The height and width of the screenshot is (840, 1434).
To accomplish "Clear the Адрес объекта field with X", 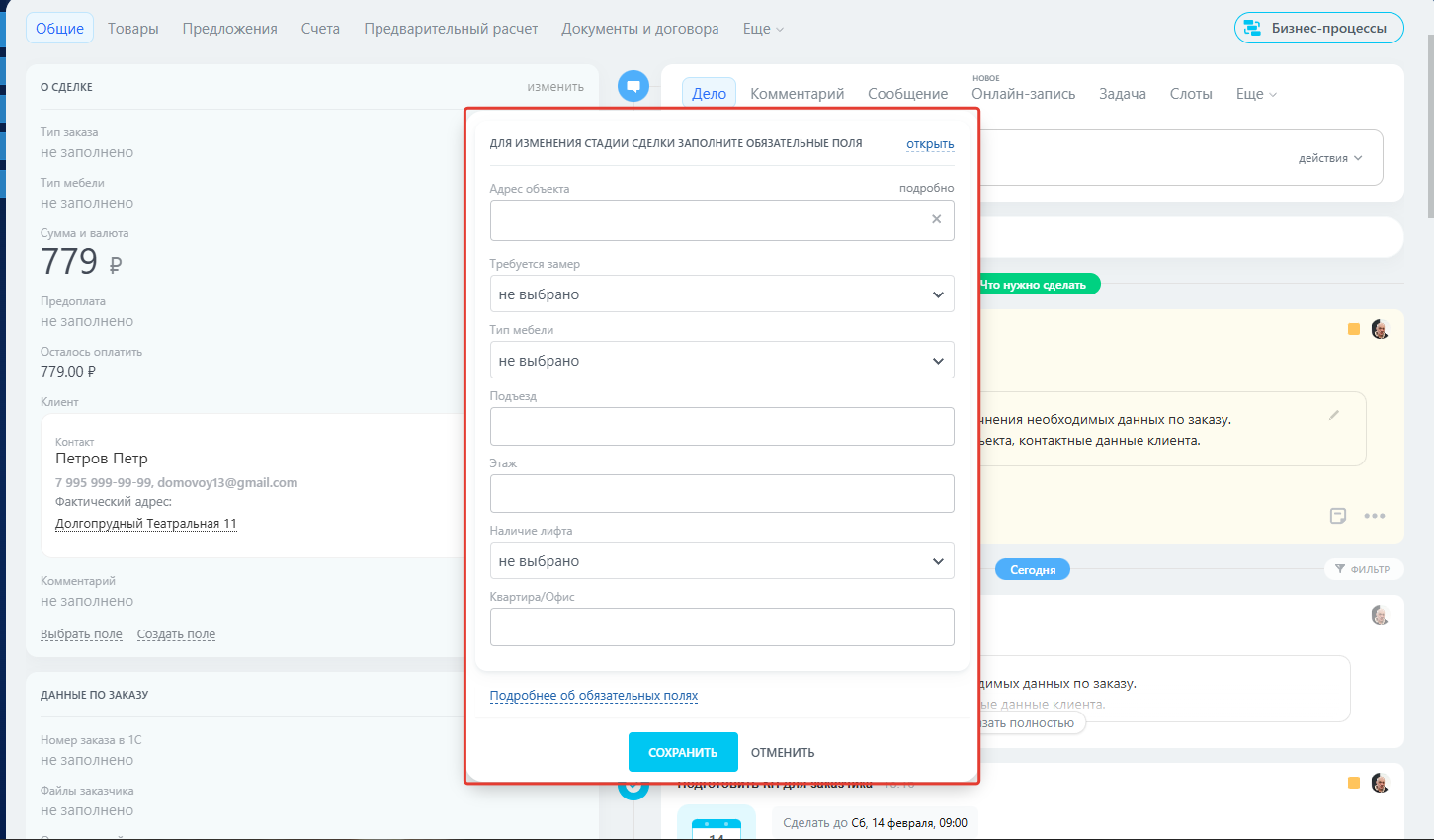I will [936, 219].
